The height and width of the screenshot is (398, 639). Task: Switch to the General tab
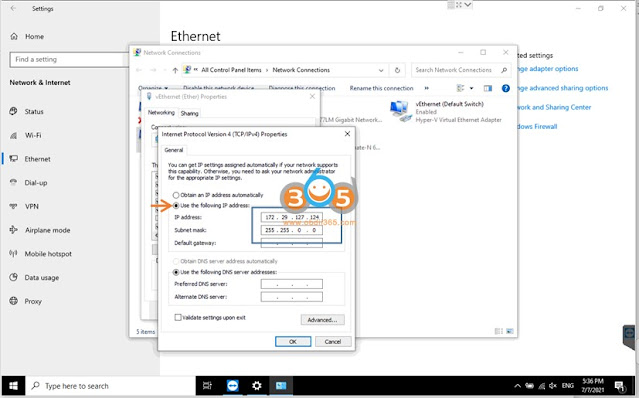coord(174,150)
